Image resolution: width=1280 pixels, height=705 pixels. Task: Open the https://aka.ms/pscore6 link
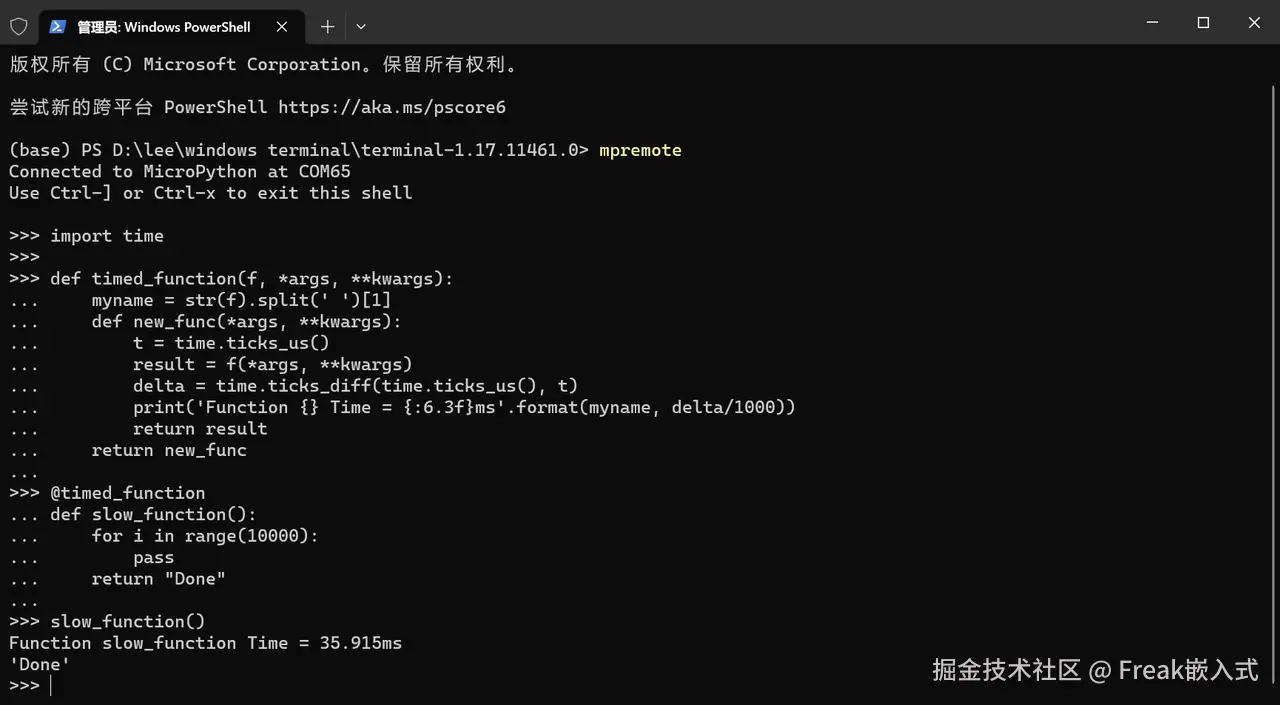[x=392, y=107]
